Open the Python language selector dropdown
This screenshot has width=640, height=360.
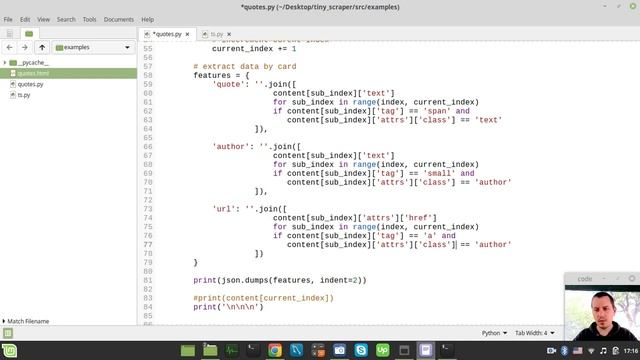(494, 333)
